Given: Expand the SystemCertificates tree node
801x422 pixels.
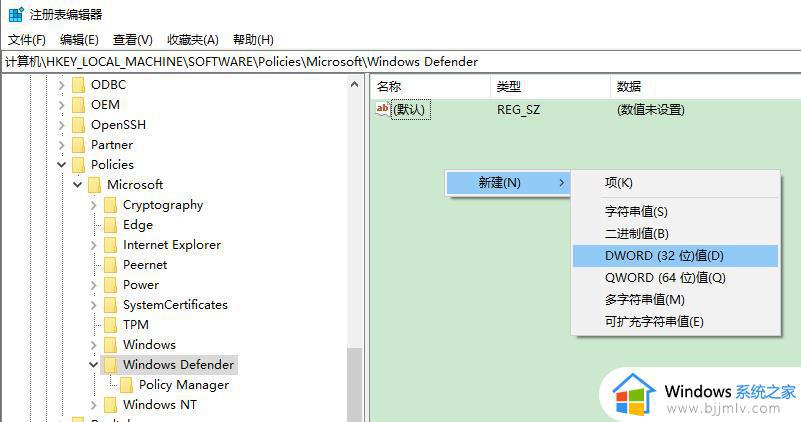Looking at the screenshot, I should [x=93, y=304].
